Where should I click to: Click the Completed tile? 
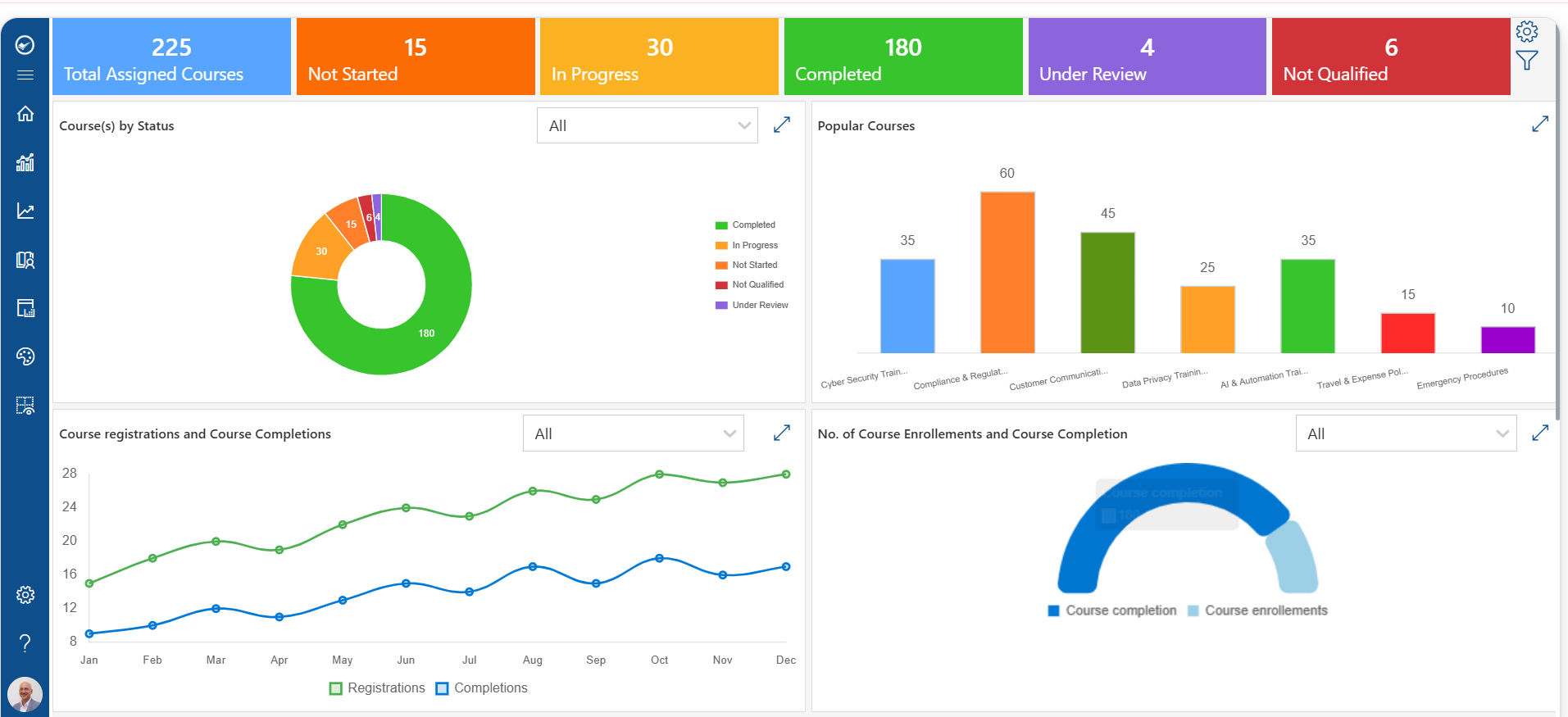[903, 57]
